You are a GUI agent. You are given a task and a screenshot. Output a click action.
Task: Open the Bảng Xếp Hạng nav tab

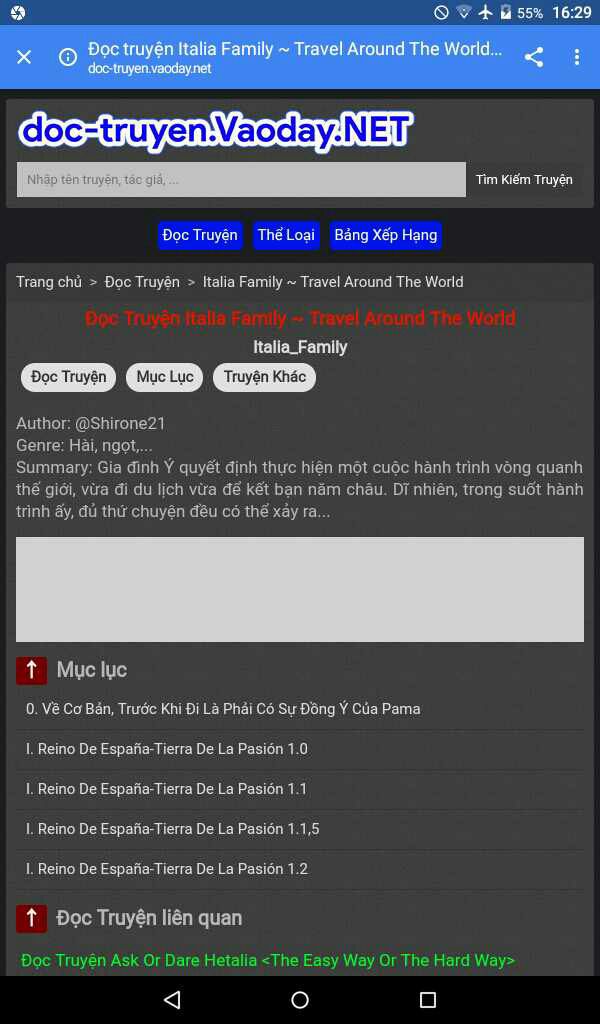coord(385,235)
